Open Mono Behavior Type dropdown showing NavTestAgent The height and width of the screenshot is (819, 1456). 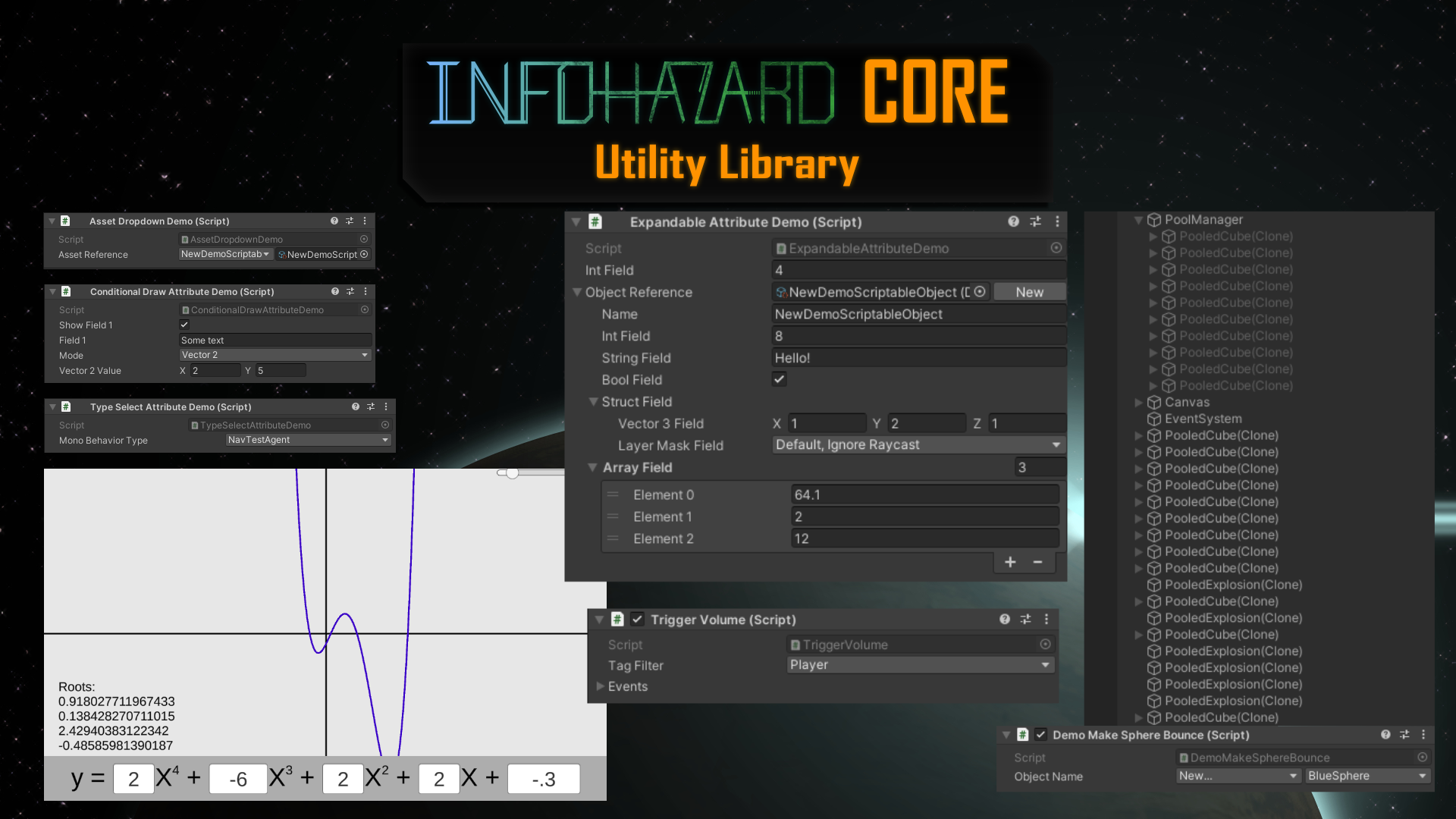[309, 440]
